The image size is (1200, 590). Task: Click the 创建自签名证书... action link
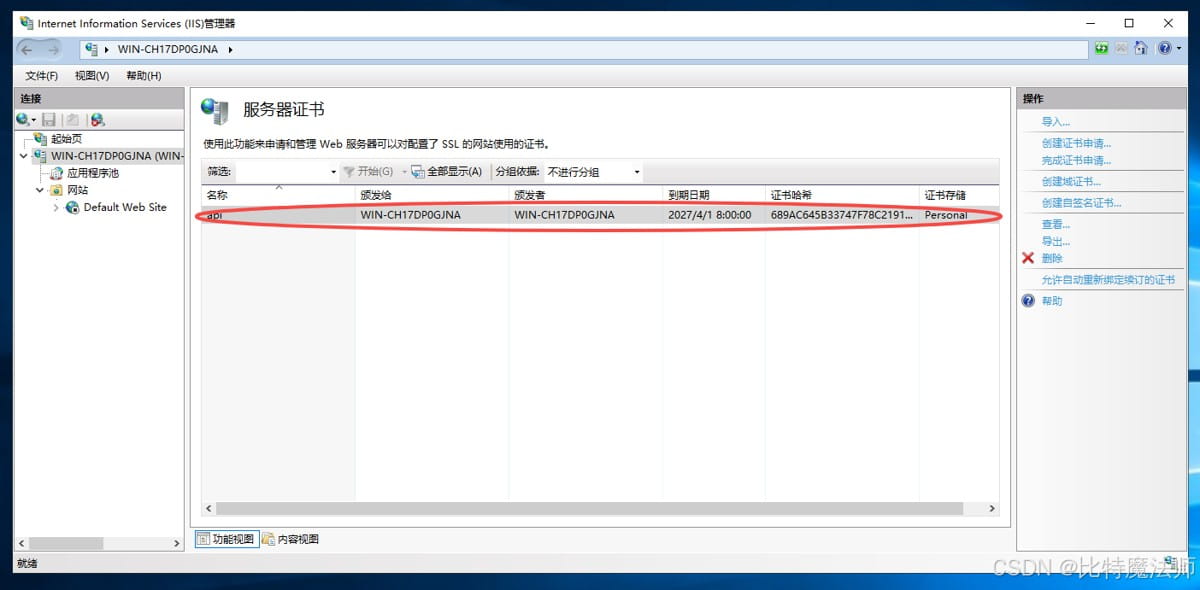point(1082,203)
